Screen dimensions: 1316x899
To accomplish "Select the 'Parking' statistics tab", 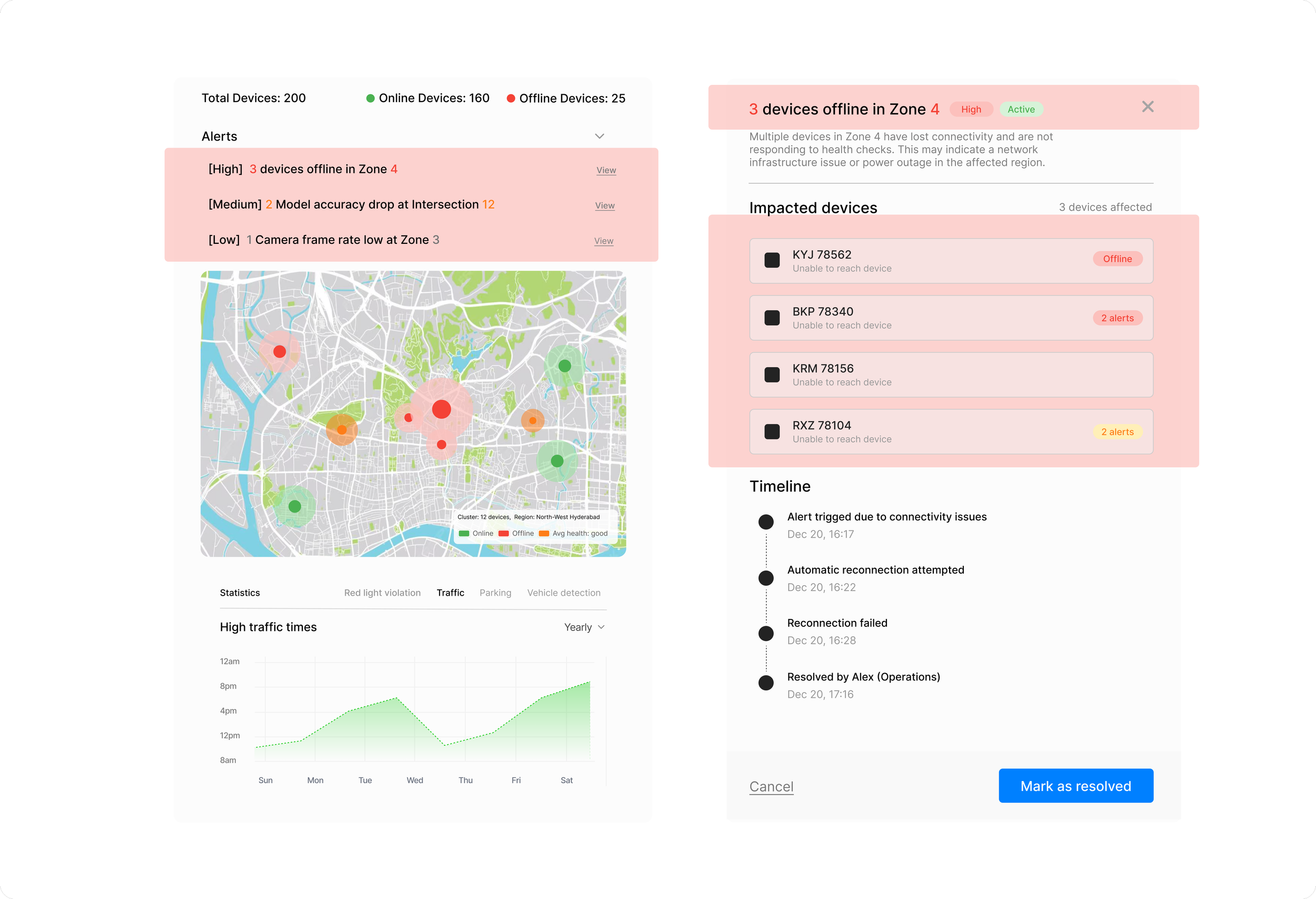I will 495,592.
